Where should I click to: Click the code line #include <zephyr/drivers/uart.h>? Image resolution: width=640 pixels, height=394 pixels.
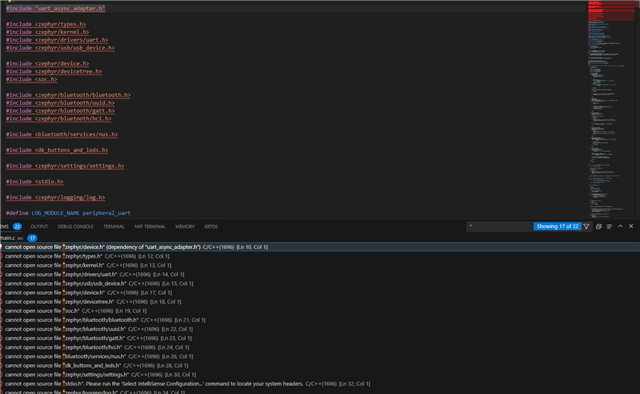click(x=57, y=40)
